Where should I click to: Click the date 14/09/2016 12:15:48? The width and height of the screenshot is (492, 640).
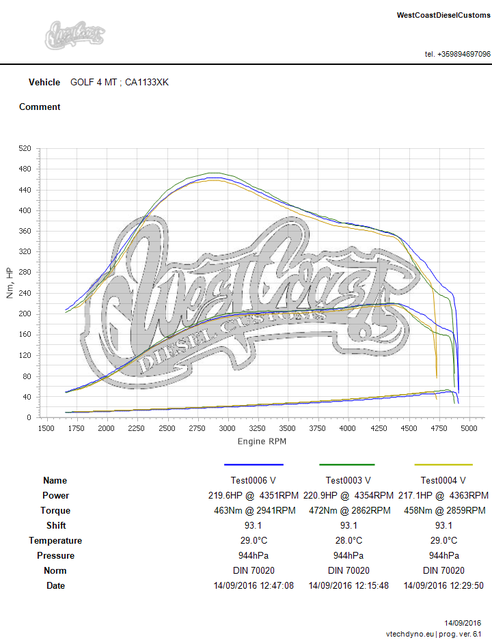349,586
